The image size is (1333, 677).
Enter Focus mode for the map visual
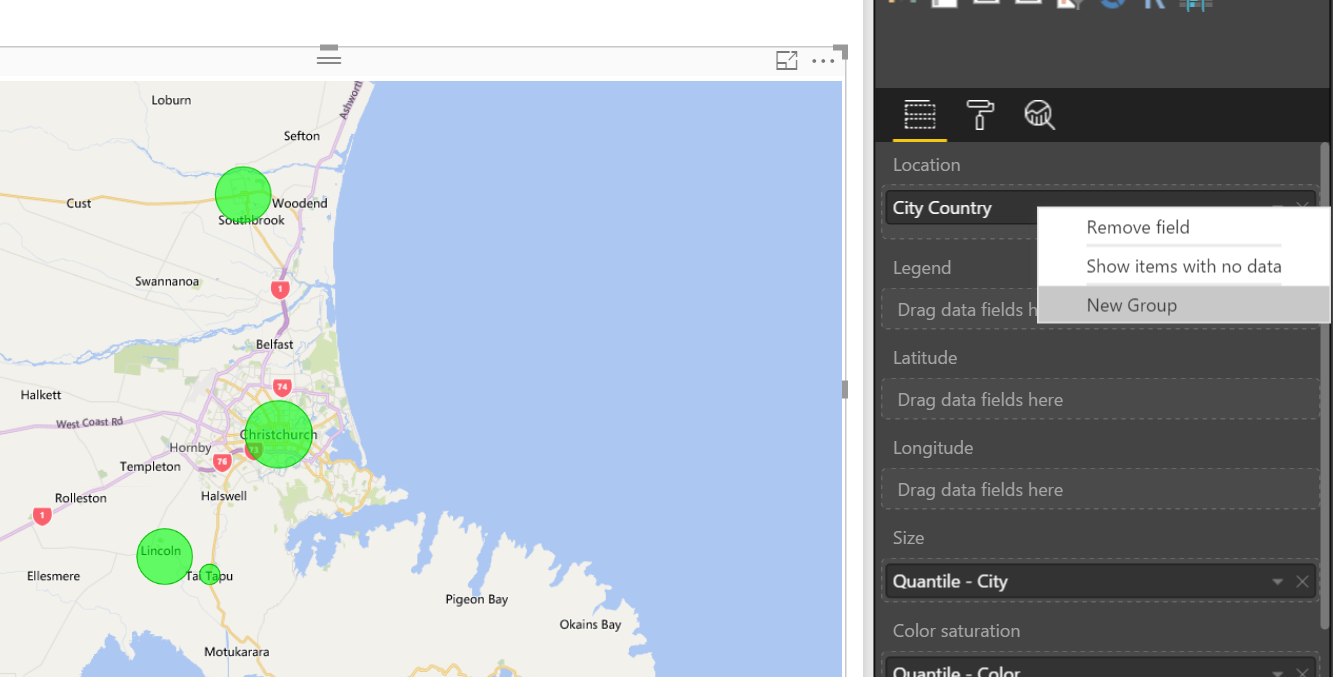(787, 61)
